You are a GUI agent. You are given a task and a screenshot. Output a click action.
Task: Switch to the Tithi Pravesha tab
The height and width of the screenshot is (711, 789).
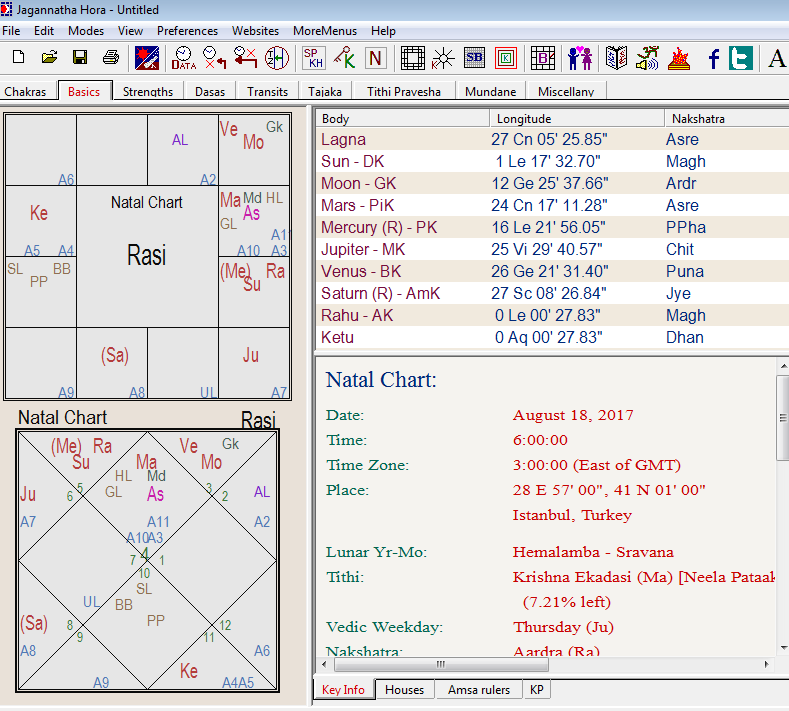click(x=403, y=91)
